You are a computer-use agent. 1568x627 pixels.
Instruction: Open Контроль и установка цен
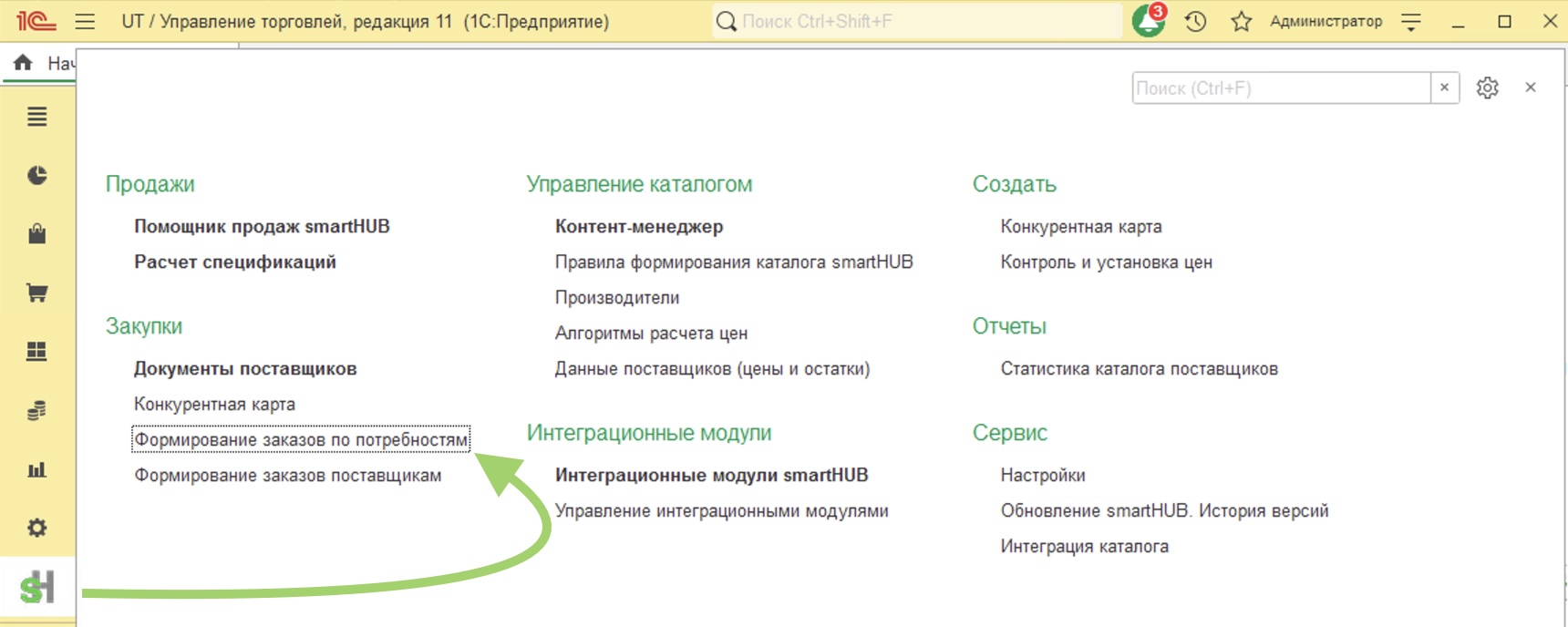pyautogui.click(x=1107, y=262)
